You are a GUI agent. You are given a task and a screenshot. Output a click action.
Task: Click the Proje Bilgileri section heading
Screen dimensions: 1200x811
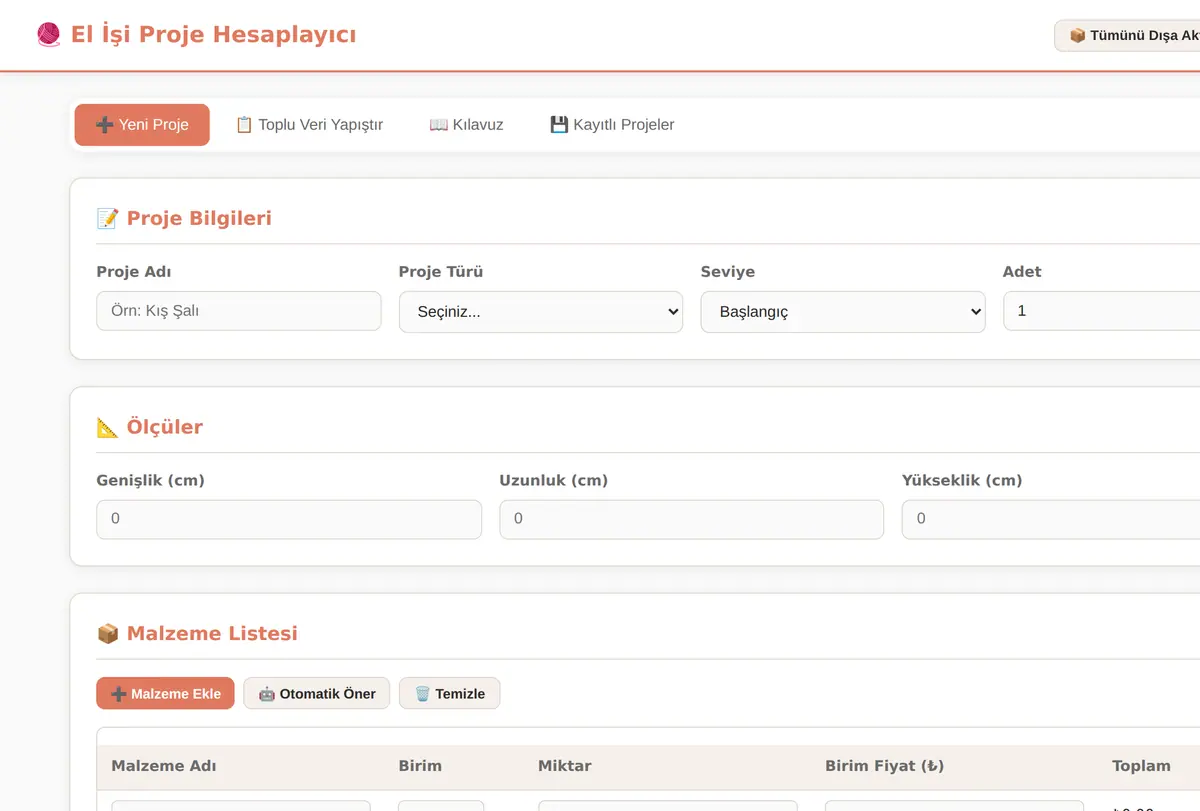tap(184, 218)
